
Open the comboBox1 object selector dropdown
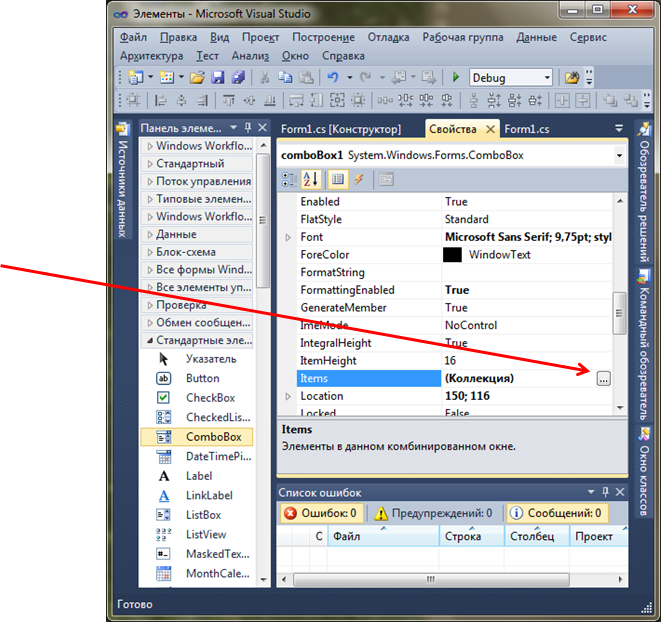pyautogui.click(x=619, y=156)
